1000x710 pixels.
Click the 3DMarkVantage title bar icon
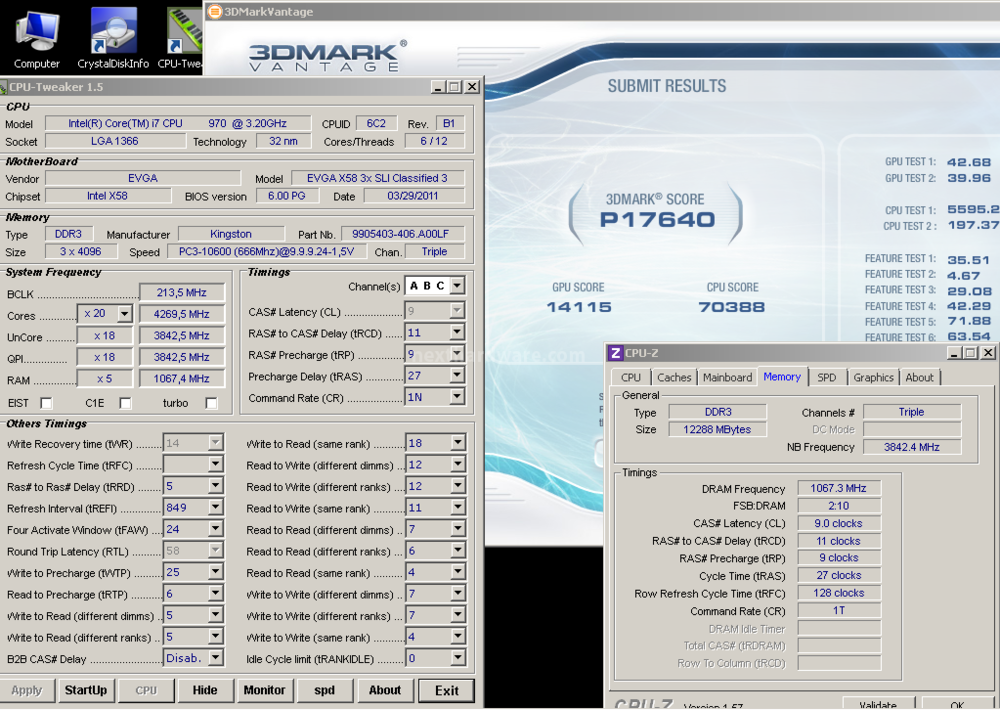(x=215, y=11)
